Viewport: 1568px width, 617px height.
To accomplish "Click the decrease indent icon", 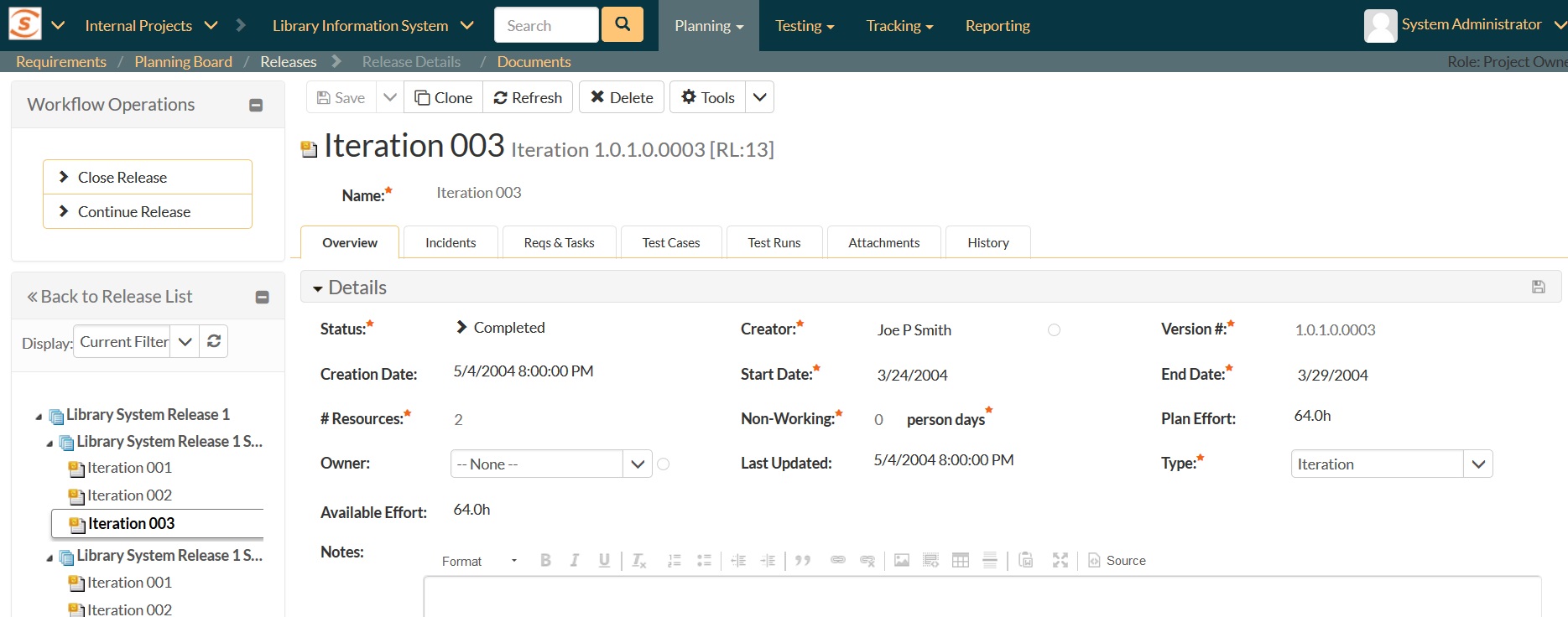I will (738, 560).
